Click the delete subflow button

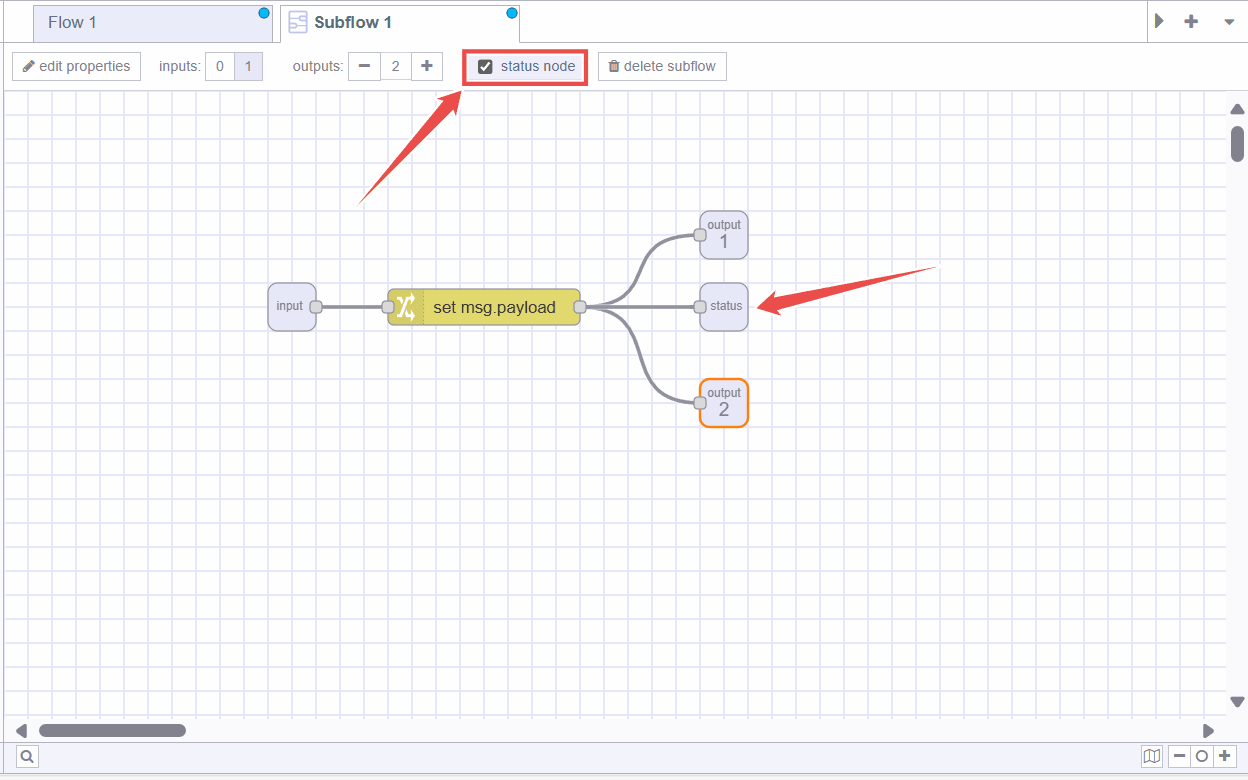pyautogui.click(x=662, y=66)
